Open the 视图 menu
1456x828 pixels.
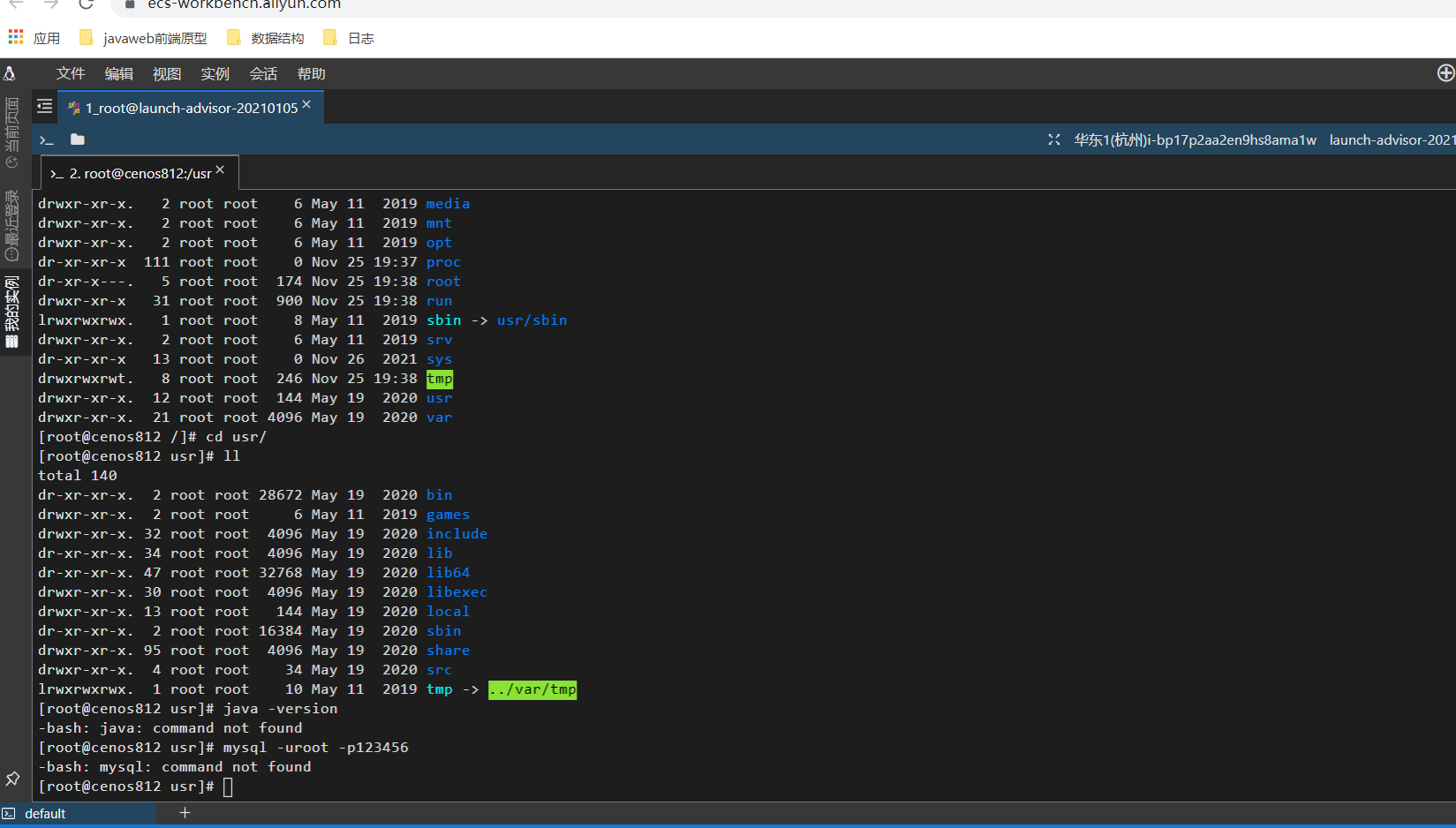167,74
